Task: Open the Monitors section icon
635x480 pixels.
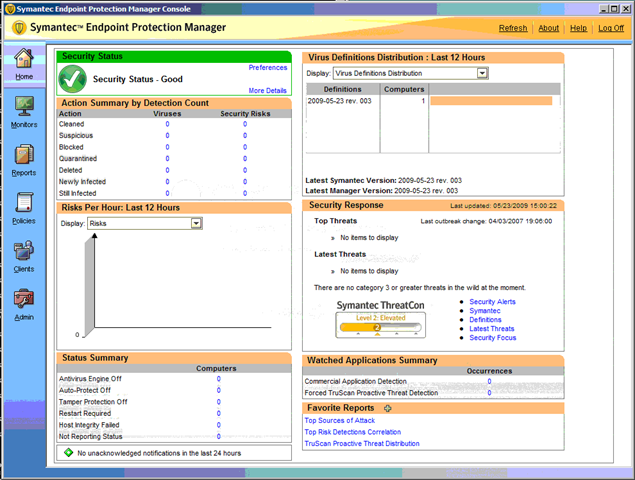Action: [24, 107]
